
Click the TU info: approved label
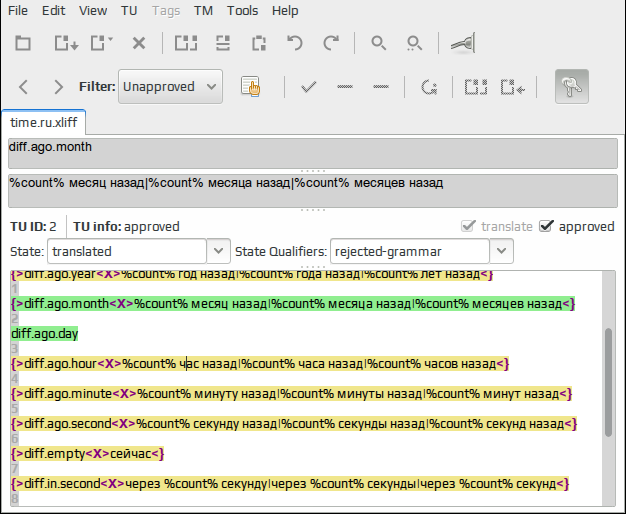pos(126,226)
